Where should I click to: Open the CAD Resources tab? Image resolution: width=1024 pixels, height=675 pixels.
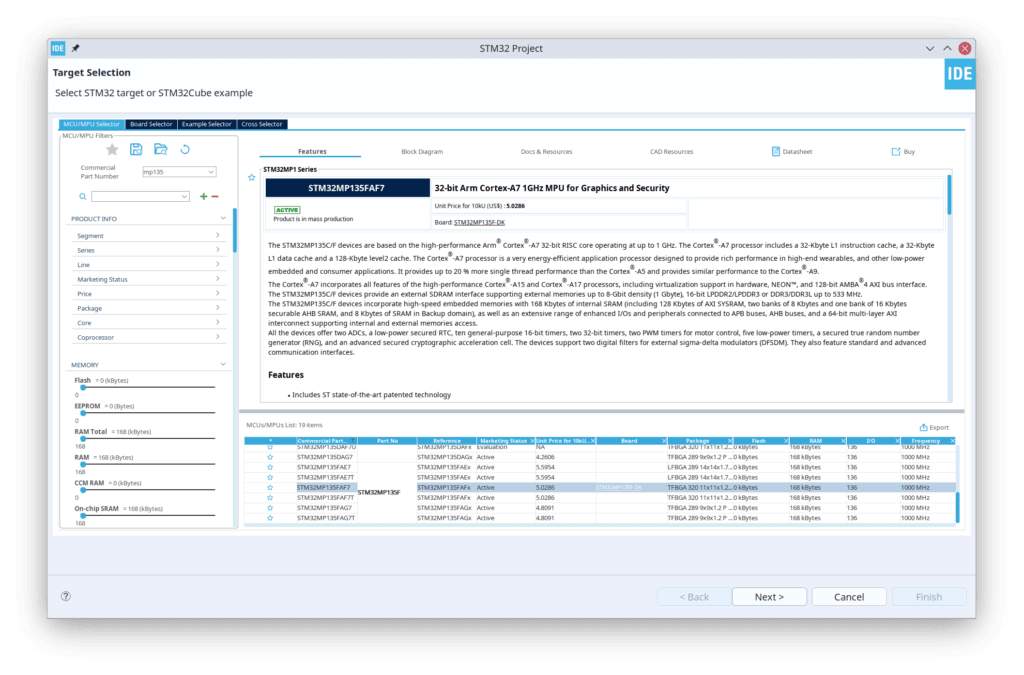click(671, 151)
